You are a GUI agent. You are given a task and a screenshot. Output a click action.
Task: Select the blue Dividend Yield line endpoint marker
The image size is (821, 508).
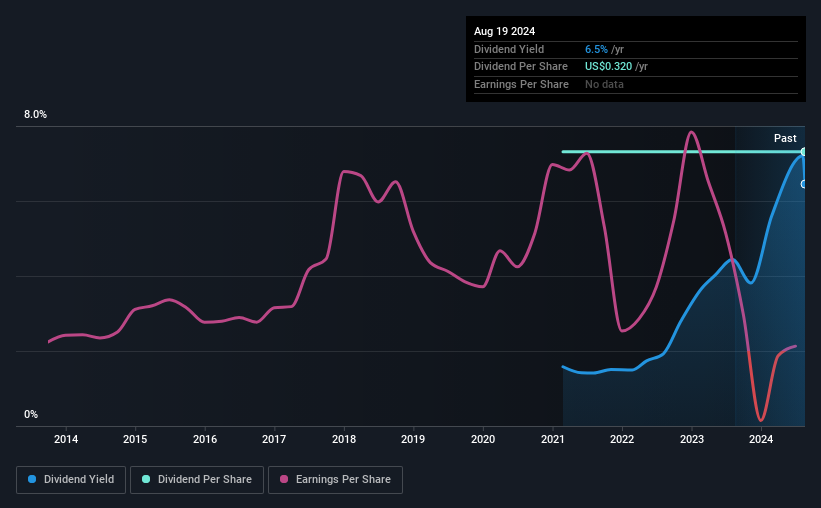point(804,184)
